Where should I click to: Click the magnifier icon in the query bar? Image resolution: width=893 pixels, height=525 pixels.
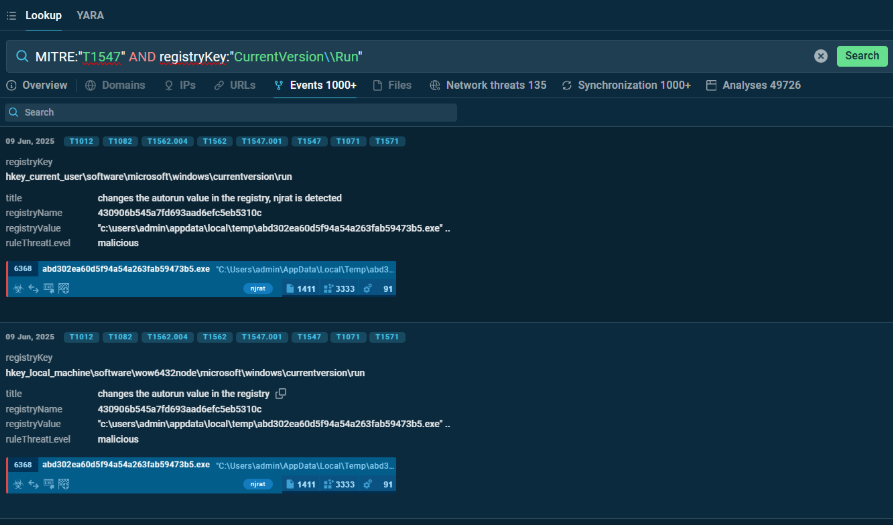tap(21, 56)
